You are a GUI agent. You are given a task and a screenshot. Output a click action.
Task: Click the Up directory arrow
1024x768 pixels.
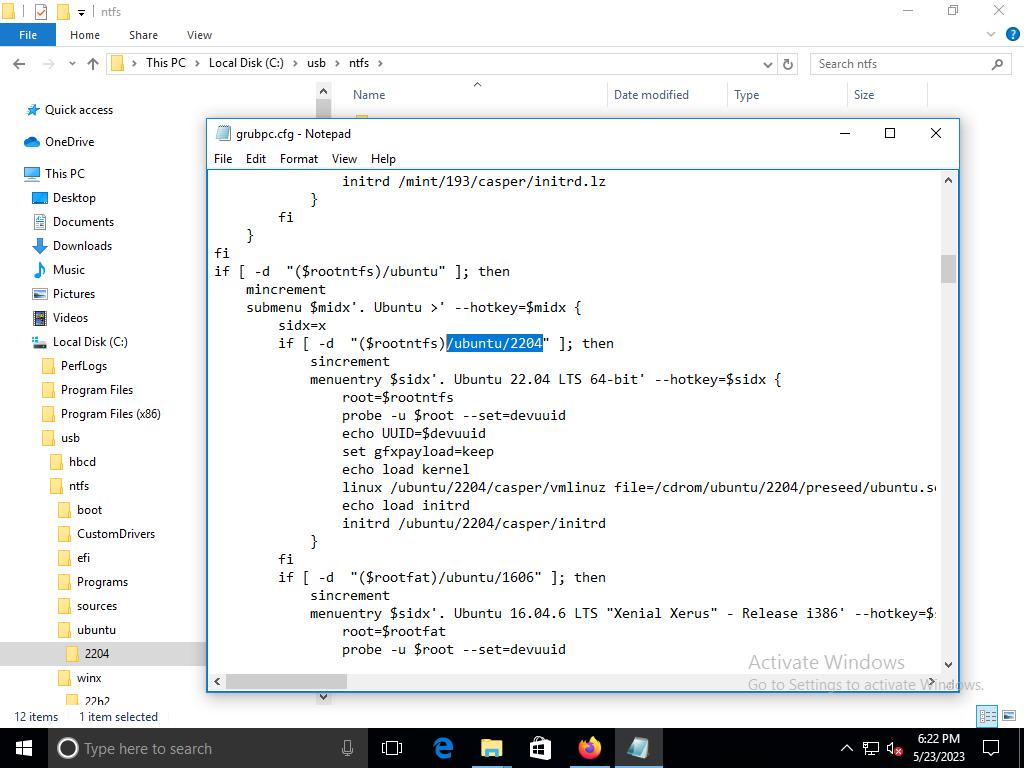[93, 64]
